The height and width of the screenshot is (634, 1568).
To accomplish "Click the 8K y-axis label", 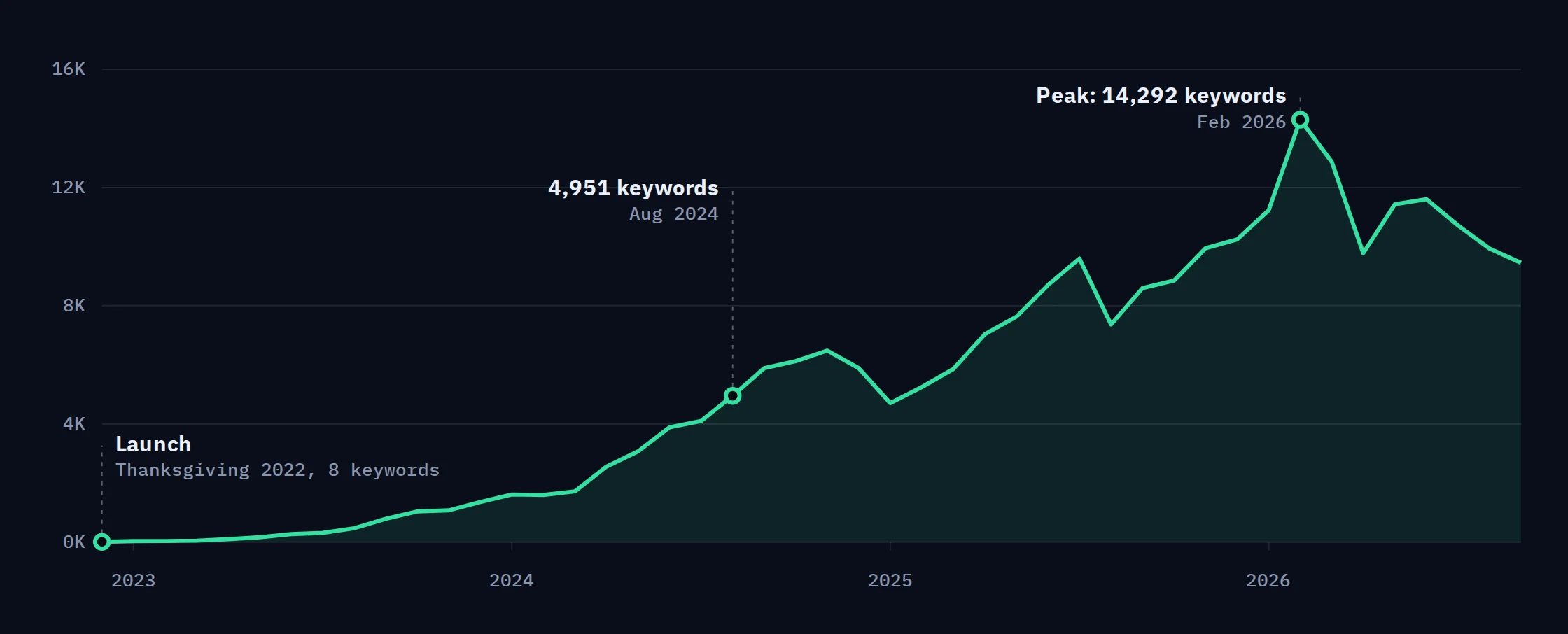I will (74, 305).
